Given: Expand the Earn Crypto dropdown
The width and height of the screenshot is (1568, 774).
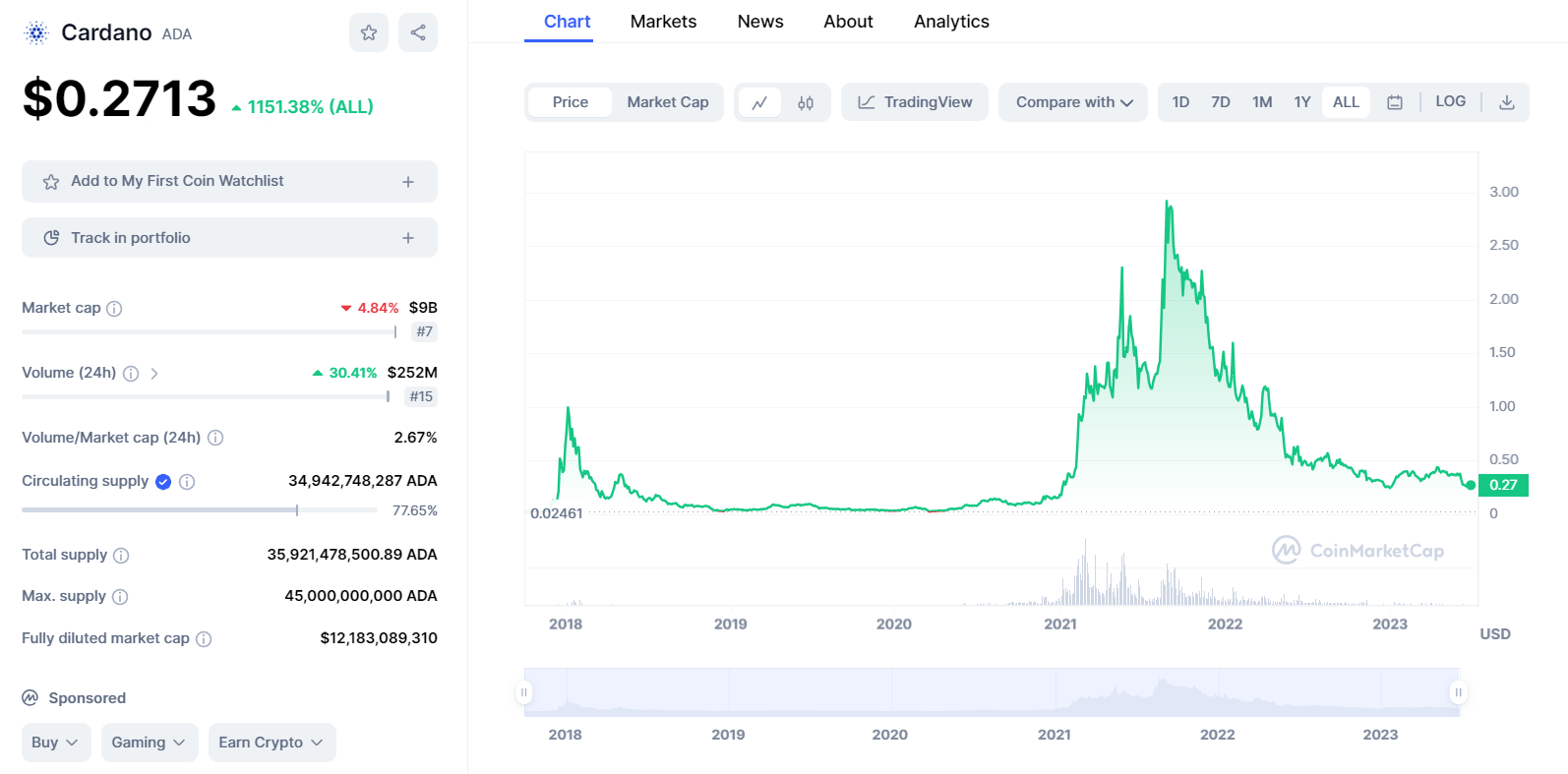Looking at the screenshot, I should pos(271,743).
